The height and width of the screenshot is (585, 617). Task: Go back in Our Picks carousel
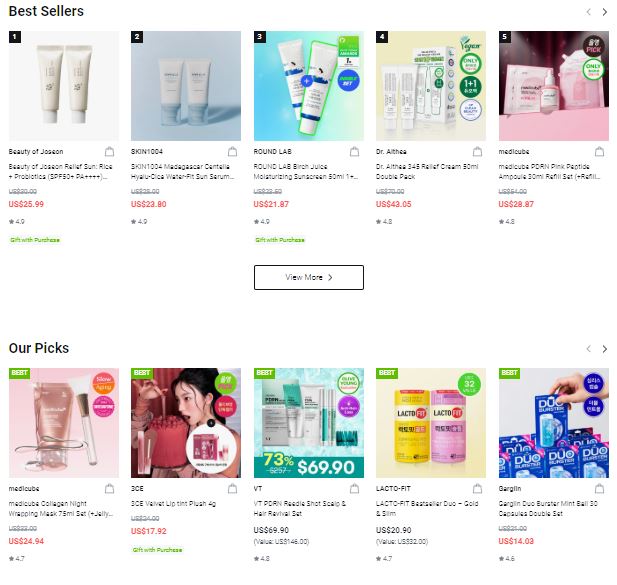point(588,349)
